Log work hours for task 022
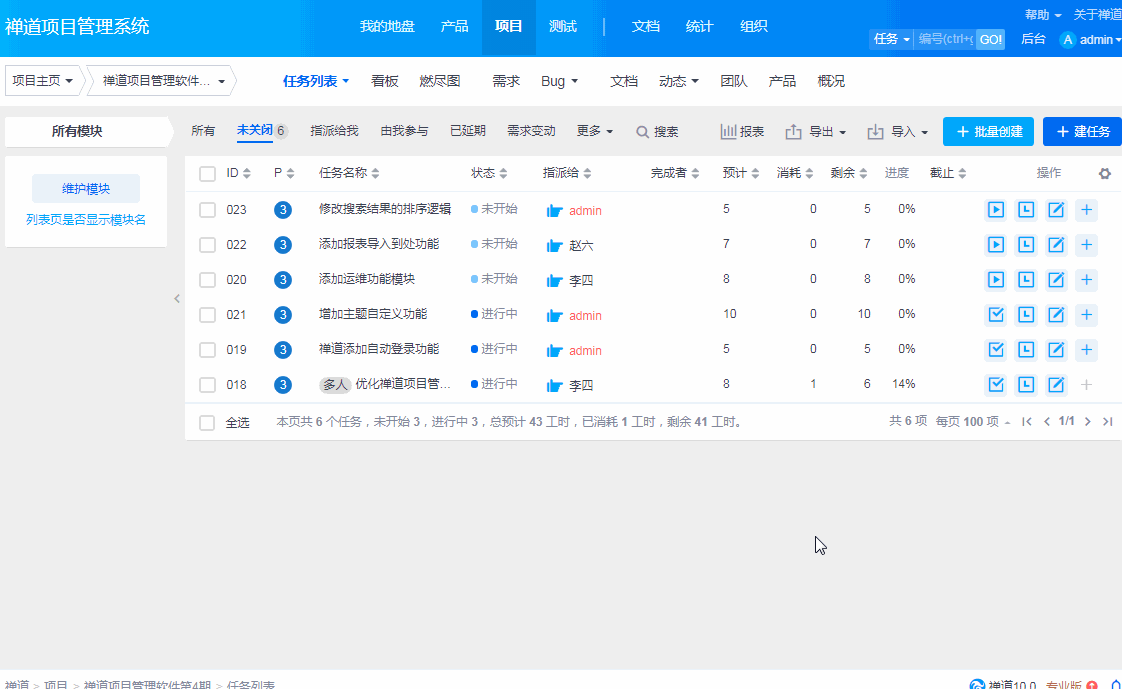This screenshot has height=689, width=1122. (1026, 245)
